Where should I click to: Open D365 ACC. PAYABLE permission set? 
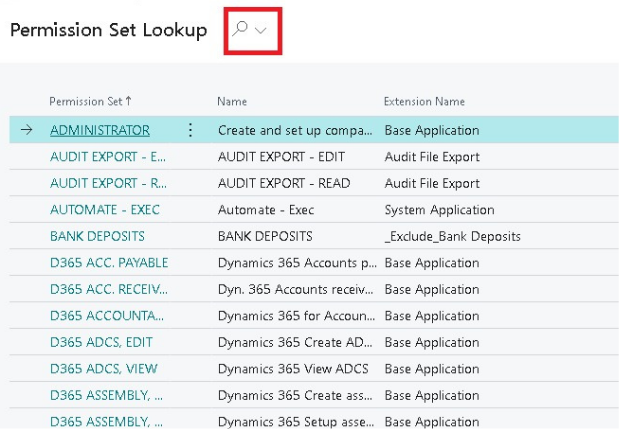click(x=109, y=262)
